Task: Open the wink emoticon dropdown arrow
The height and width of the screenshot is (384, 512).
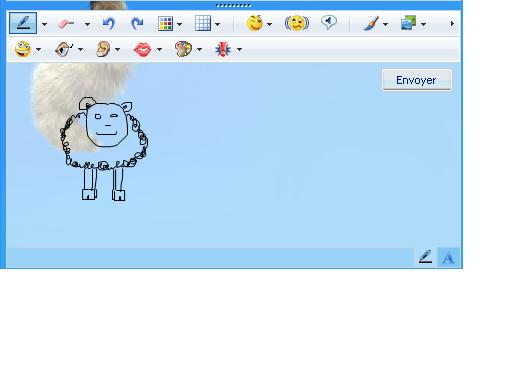Action: tap(269, 24)
